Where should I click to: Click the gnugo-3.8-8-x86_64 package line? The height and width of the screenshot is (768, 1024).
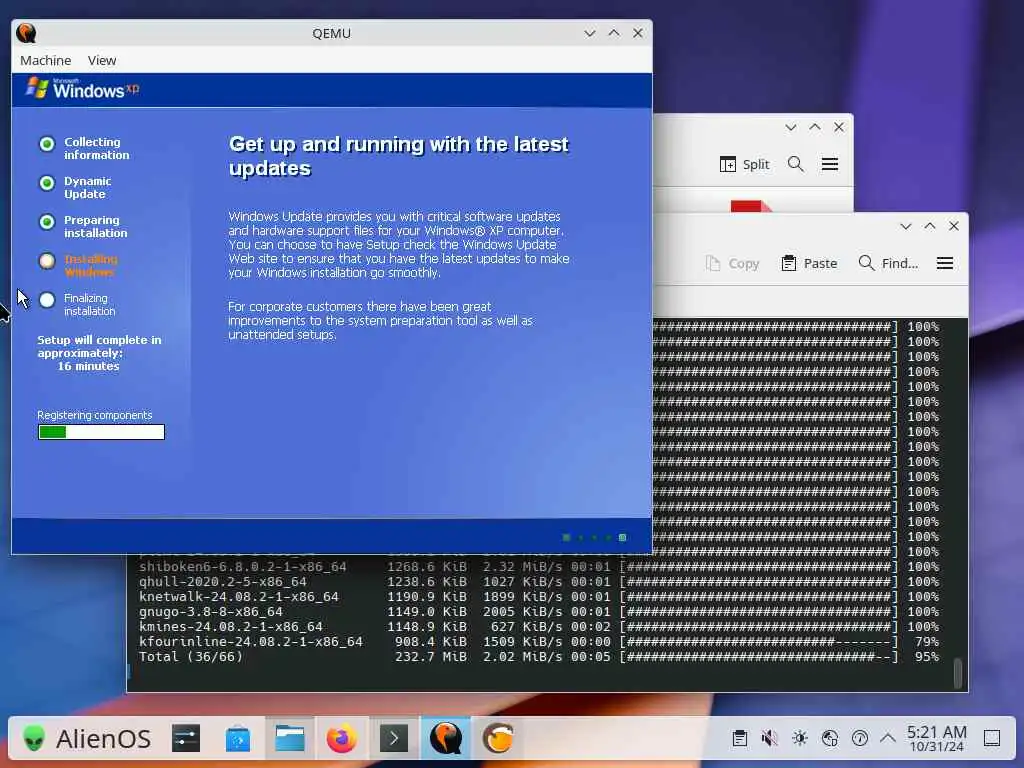pos(539,612)
